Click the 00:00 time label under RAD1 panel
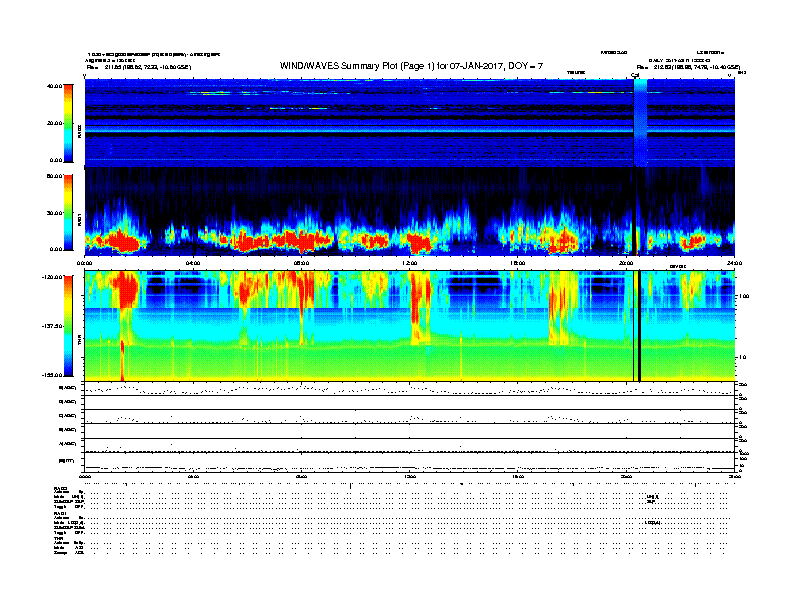This screenshot has width=792, height=612. [85, 263]
